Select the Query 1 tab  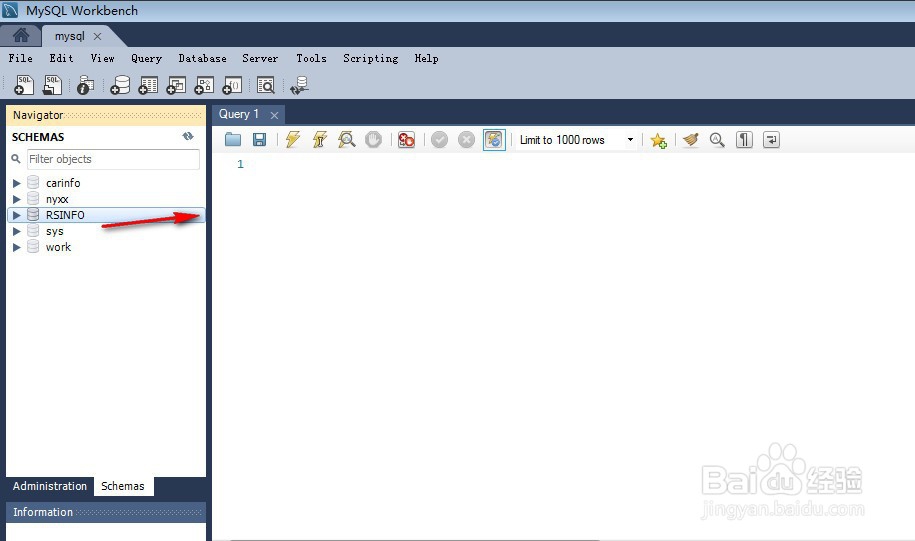[x=239, y=114]
